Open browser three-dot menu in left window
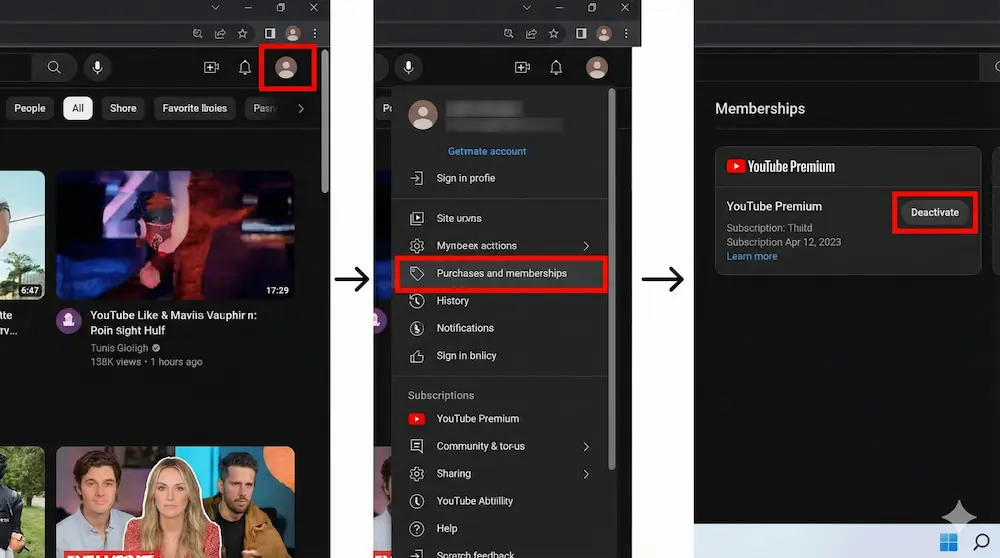 [x=314, y=33]
